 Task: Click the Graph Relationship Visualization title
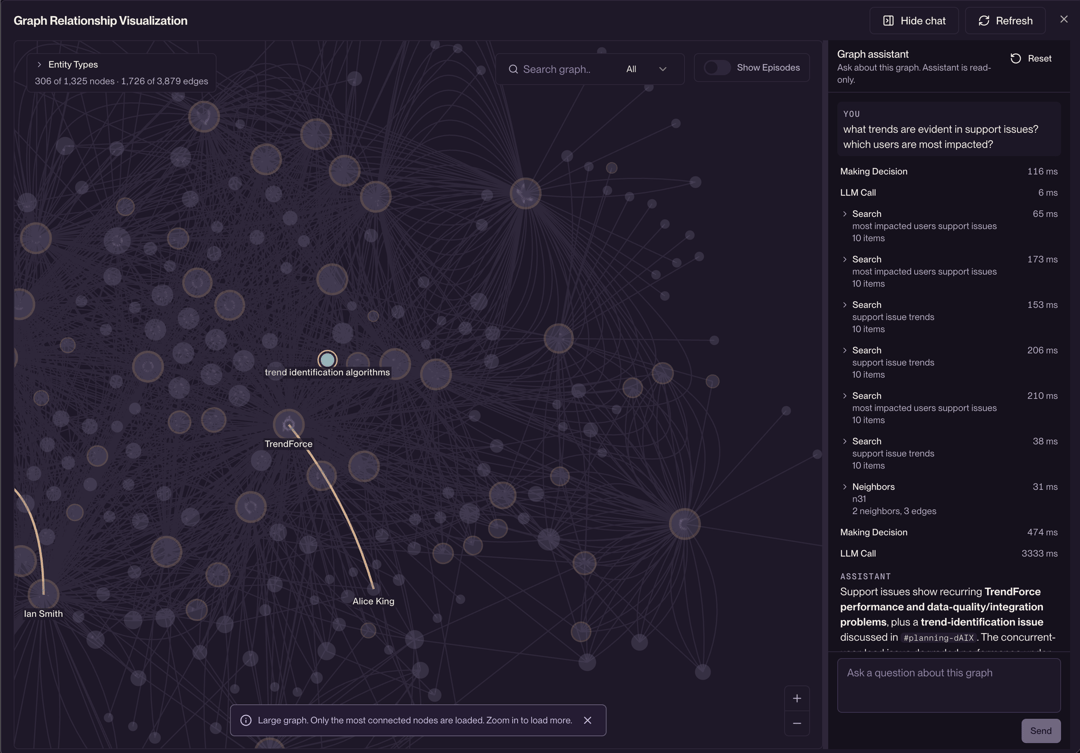click(101, 21)
